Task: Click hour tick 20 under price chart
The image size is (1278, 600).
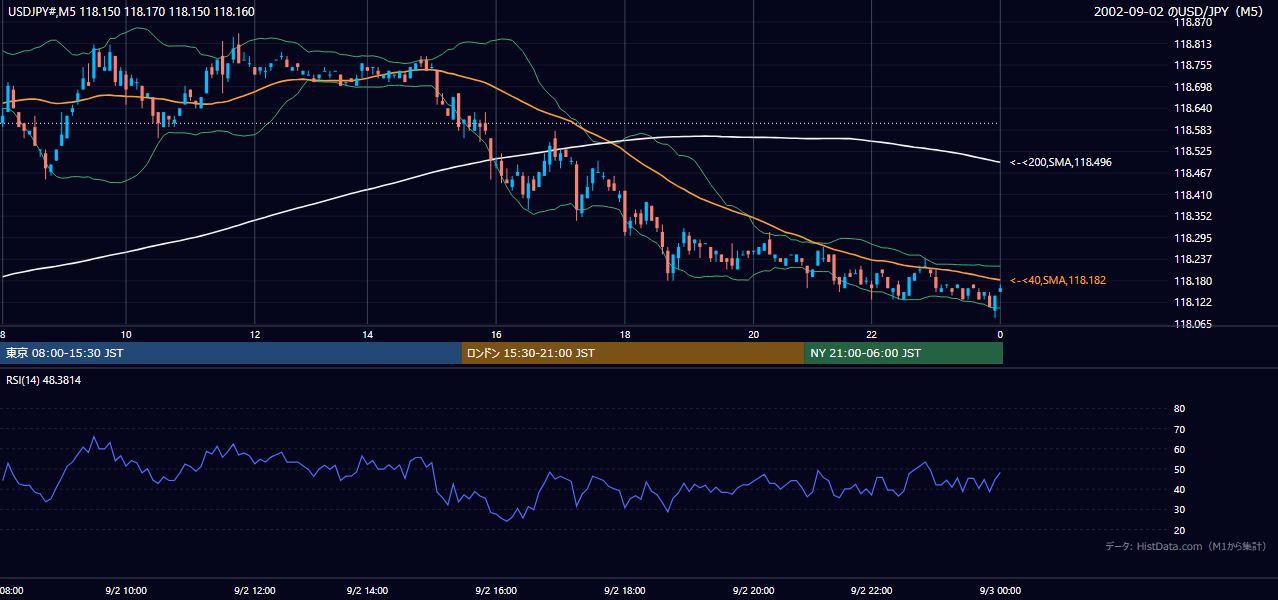Action: coord(753,334)
